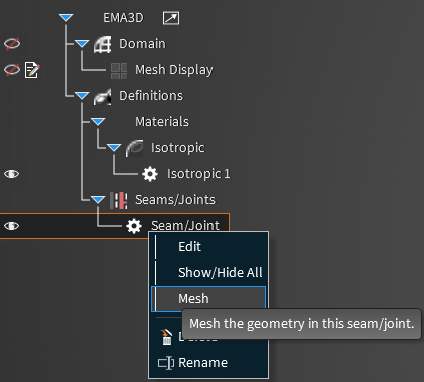The height and width of the screenshot is (382, 424).
Task: Select the Definitions tree item
Action: point(151,96)
